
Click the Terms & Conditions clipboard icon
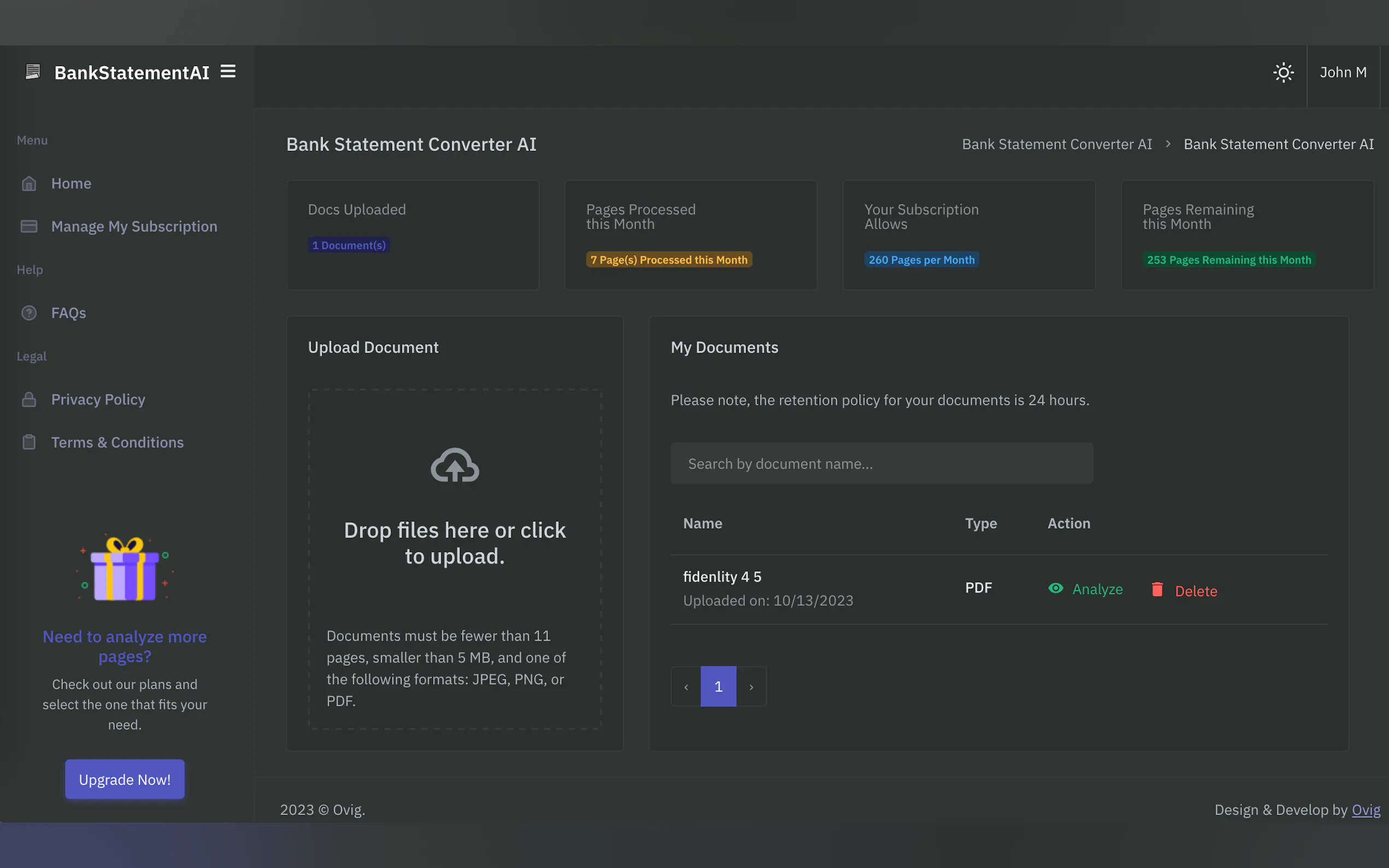tap(29, 442)
